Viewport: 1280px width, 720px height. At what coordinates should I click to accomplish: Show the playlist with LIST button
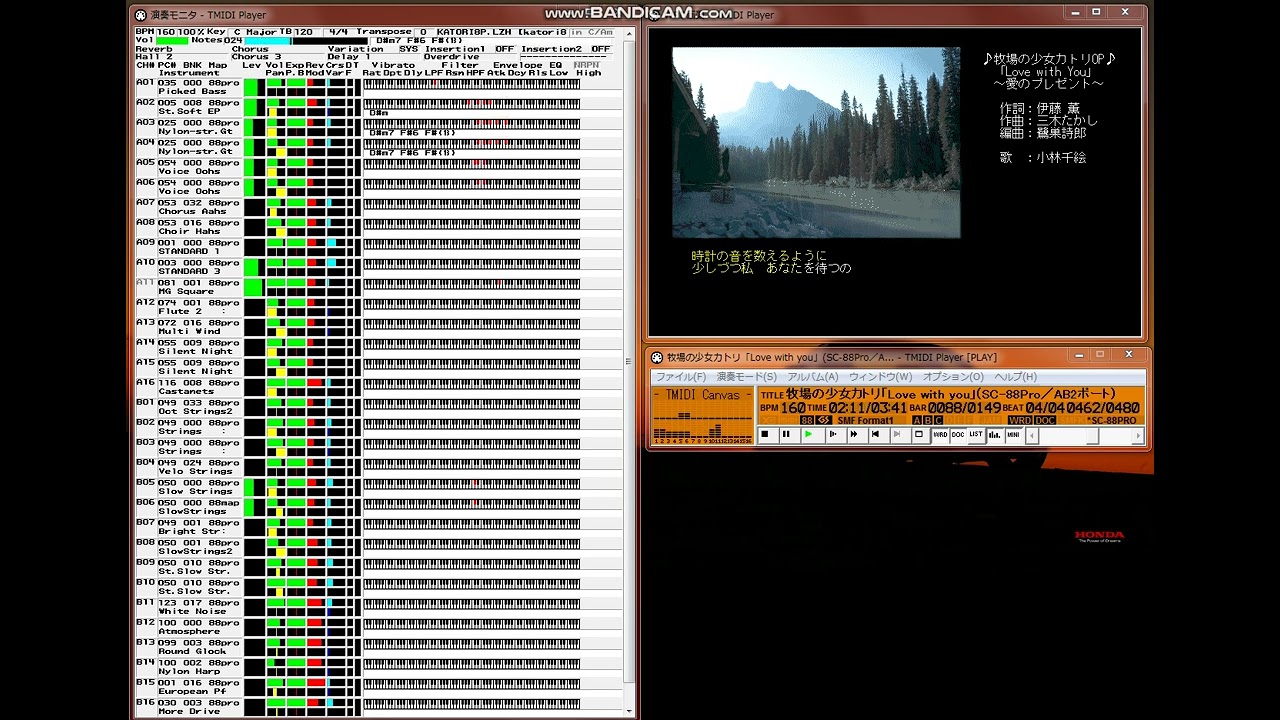coord(975,435)
